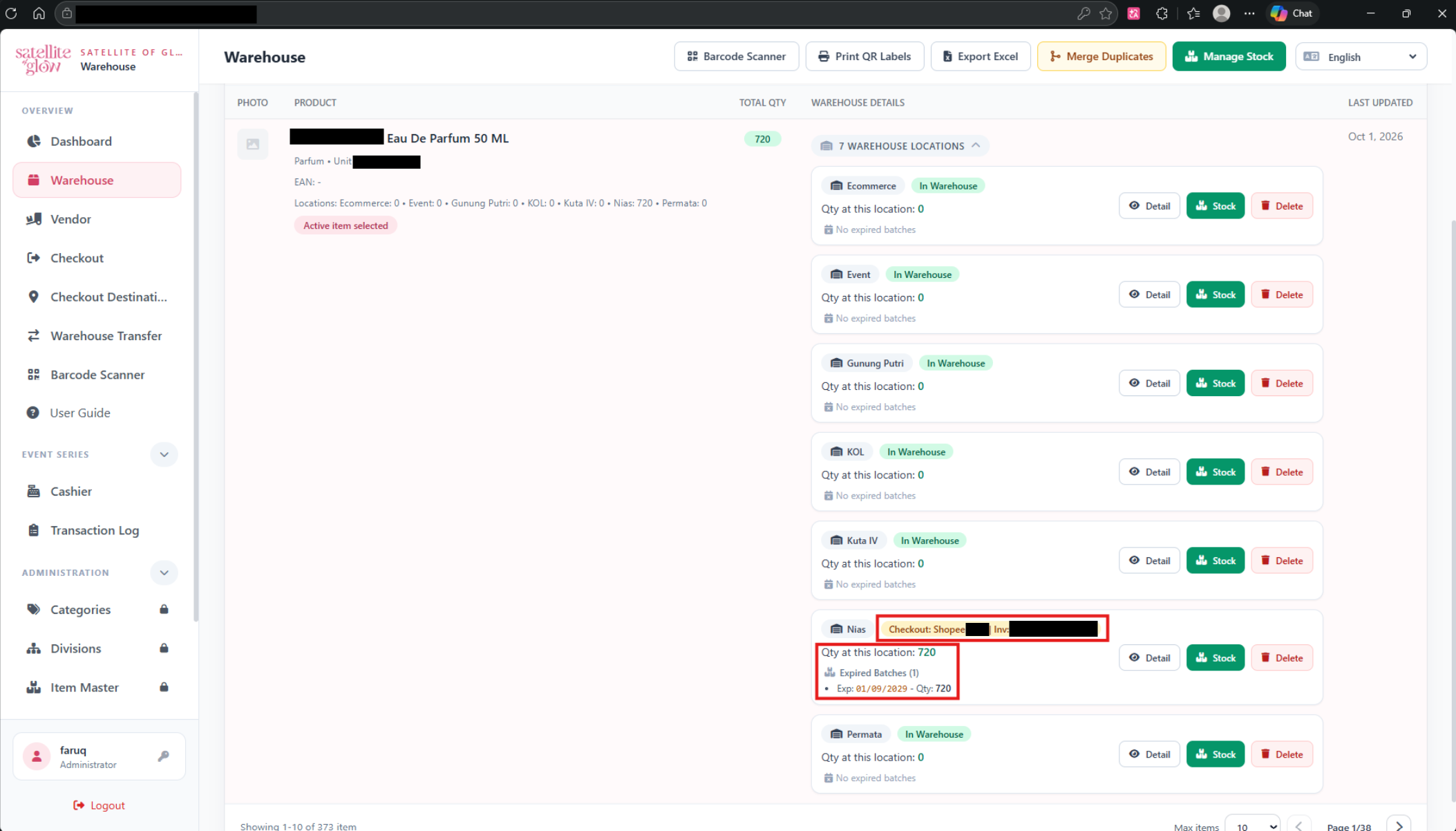The width and height of the screenshot is (1456, 831).
Task: Click Stock button for Permata location
Action: [1216, 754]
